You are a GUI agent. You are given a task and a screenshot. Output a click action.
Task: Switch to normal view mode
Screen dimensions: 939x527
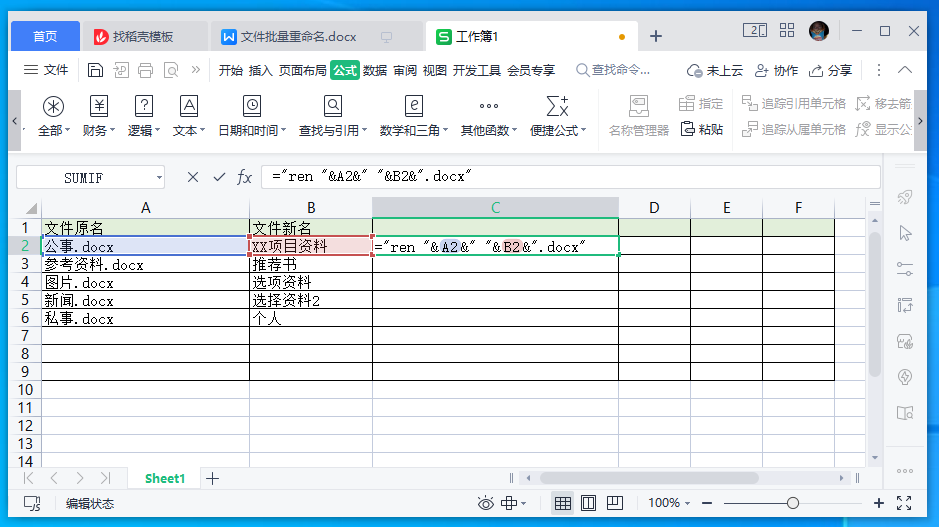[562, 503]
